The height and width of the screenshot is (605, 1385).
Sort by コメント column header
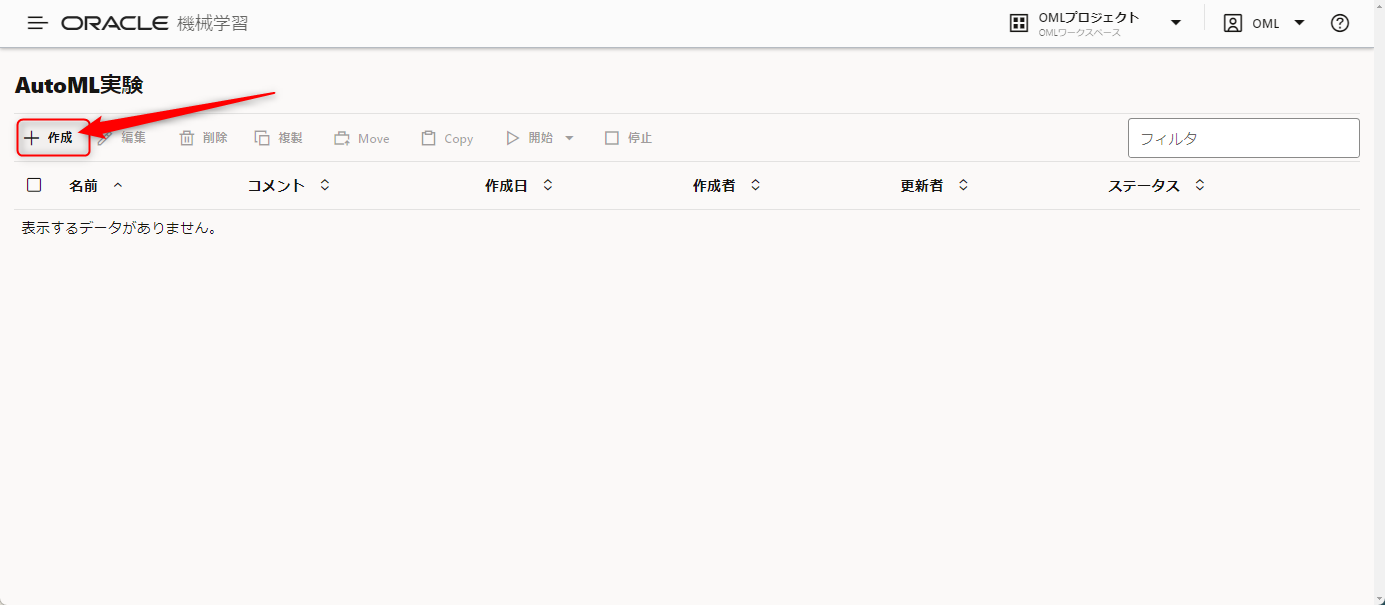[x=276, y=186]
